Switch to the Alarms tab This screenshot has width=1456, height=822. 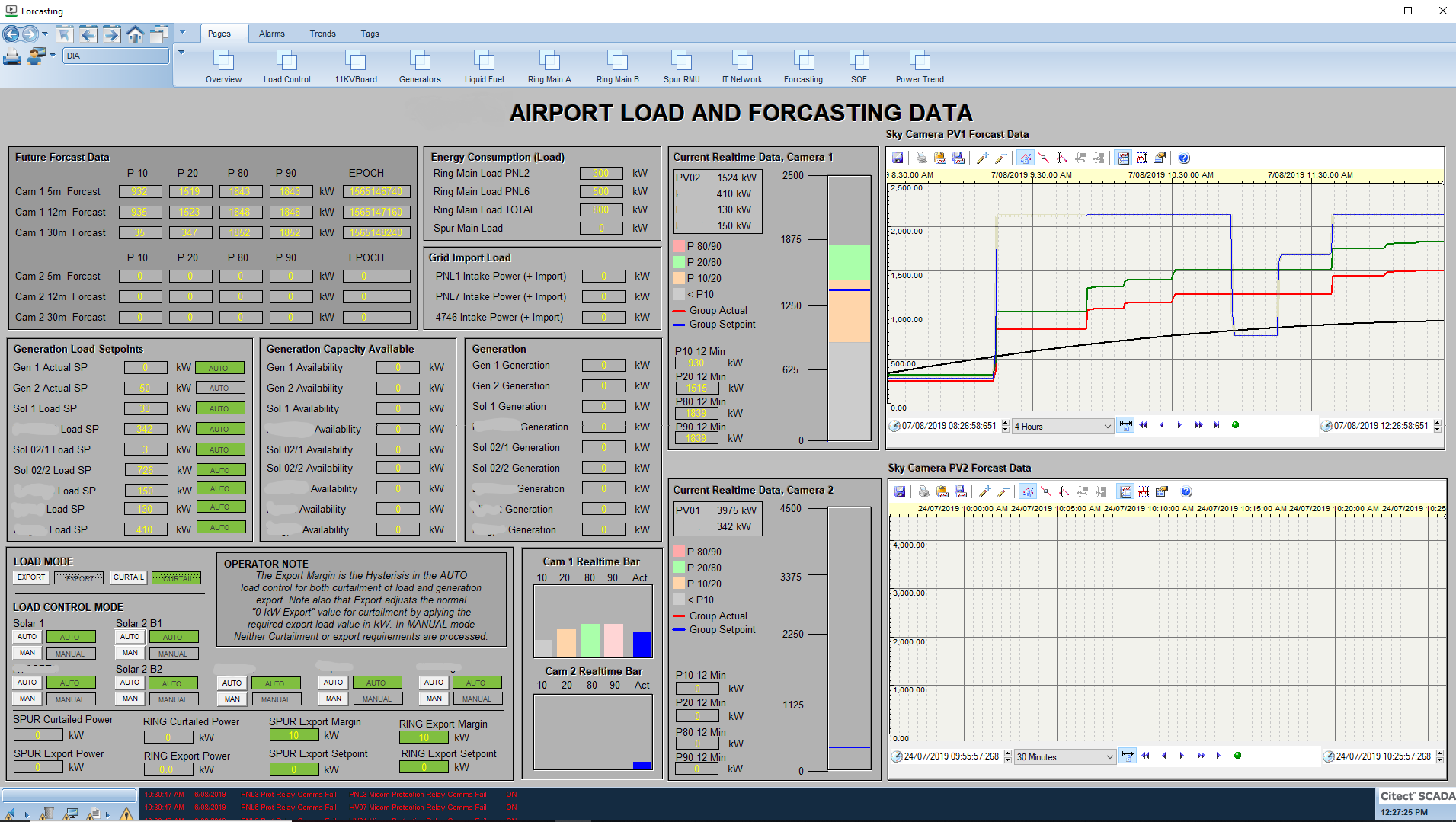click(x=271, y=34)
